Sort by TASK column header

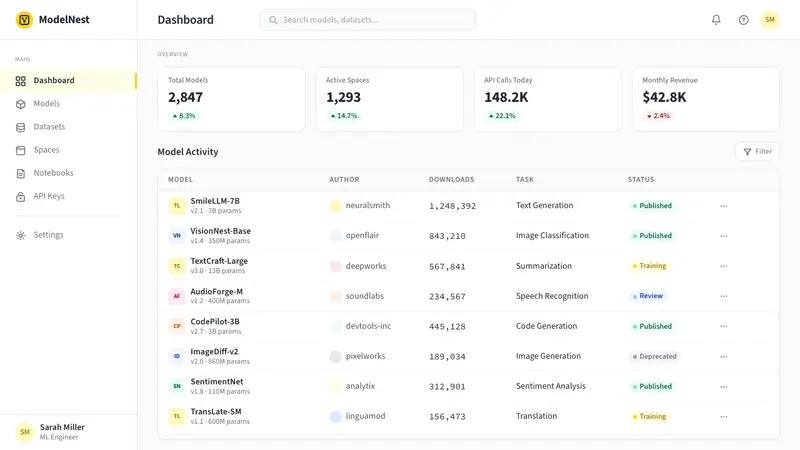coord(524,180)
